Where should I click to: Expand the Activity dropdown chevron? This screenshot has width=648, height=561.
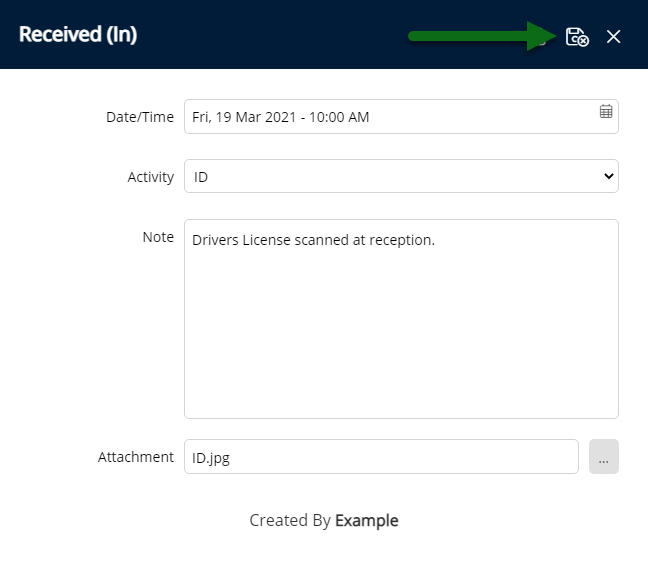[x=608, y=176]
